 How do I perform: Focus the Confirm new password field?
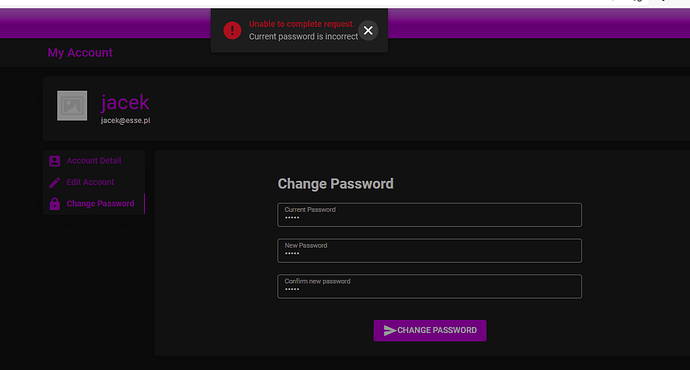click(x=429, y=286)
